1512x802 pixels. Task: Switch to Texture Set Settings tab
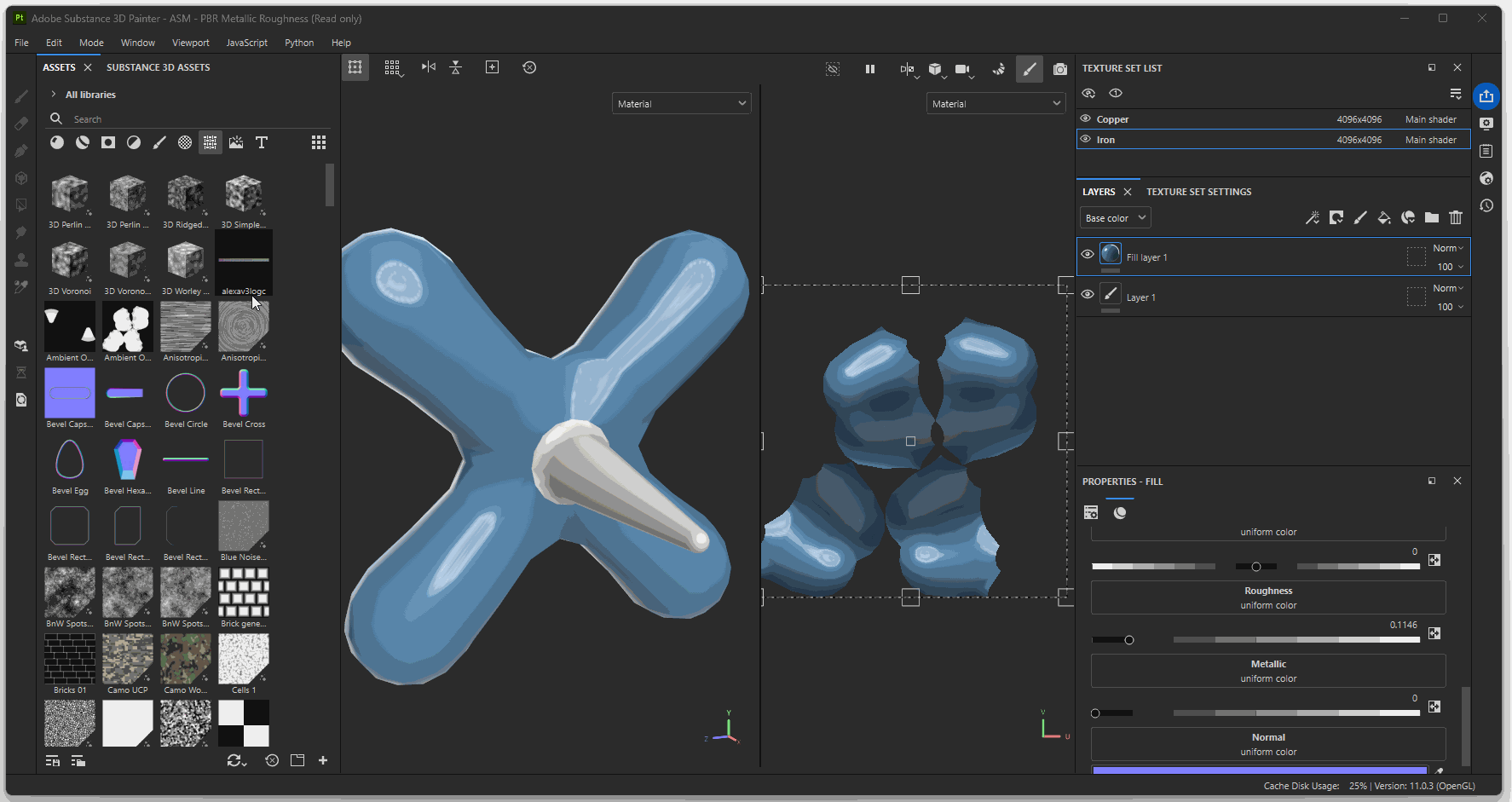click(x=1198, y=192)
